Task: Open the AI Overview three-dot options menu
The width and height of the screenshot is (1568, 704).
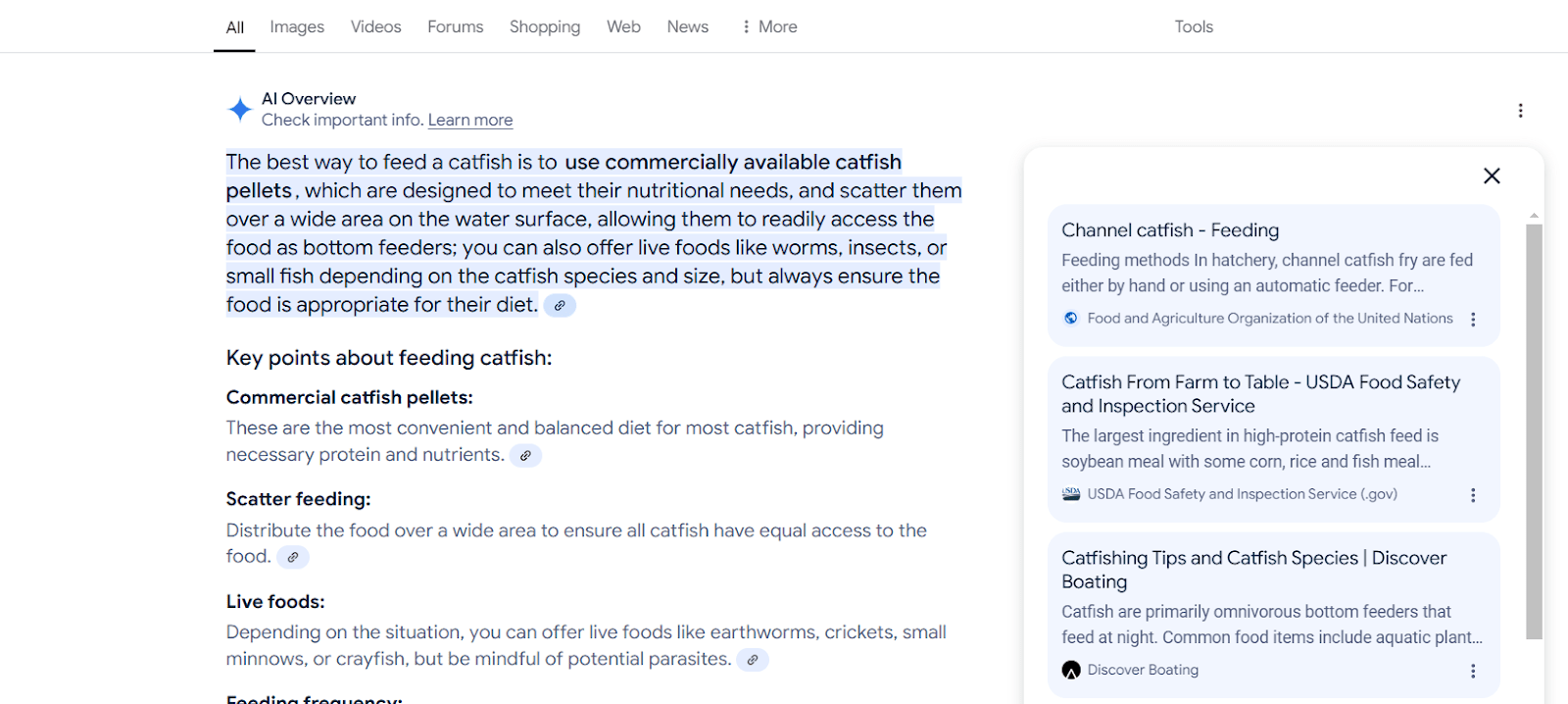Action: (1520, 111)
